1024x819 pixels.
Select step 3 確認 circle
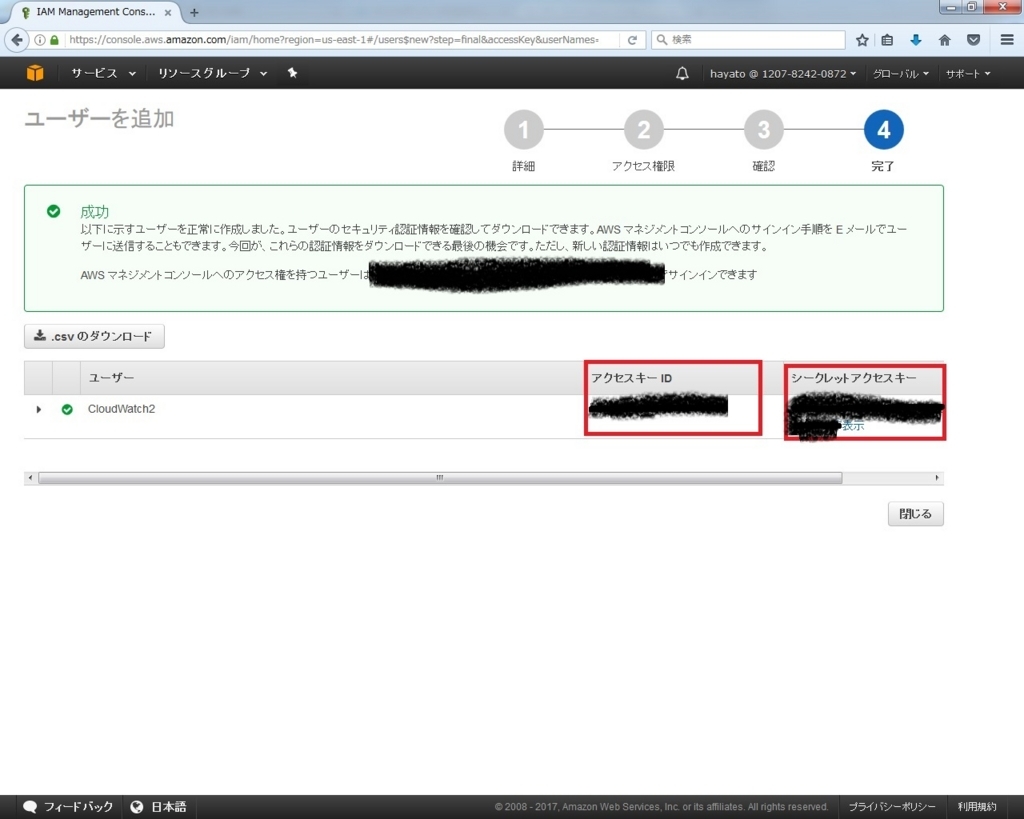pos(763,129)
